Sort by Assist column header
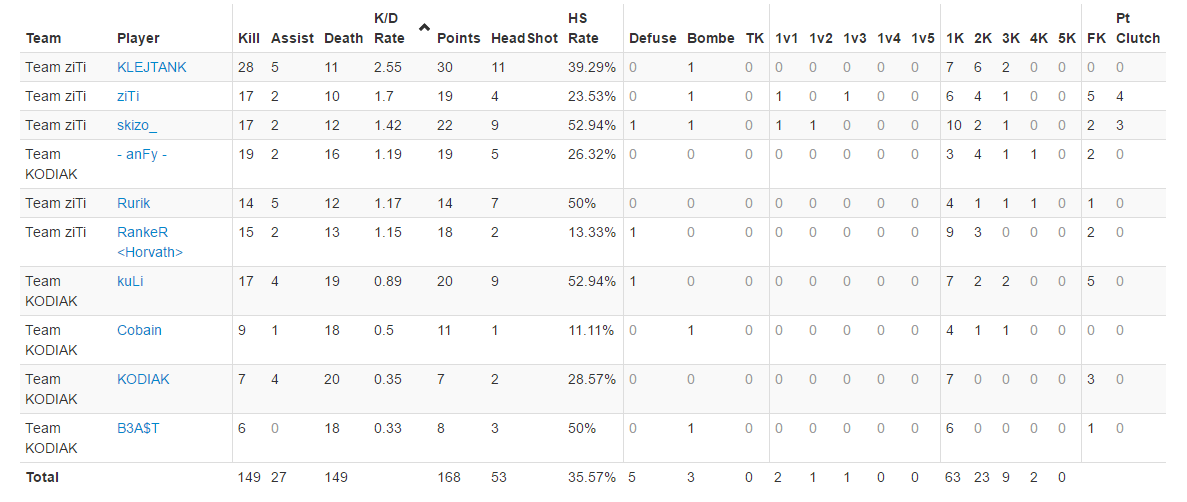 coord(292,38)
